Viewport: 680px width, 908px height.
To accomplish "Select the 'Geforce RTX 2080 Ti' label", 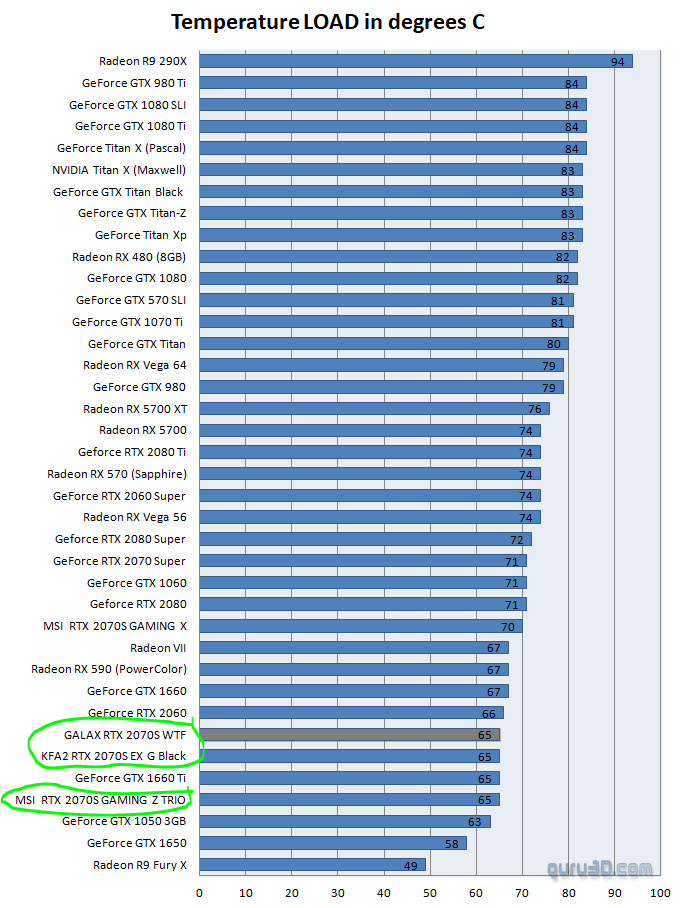I will coord(132,452).
